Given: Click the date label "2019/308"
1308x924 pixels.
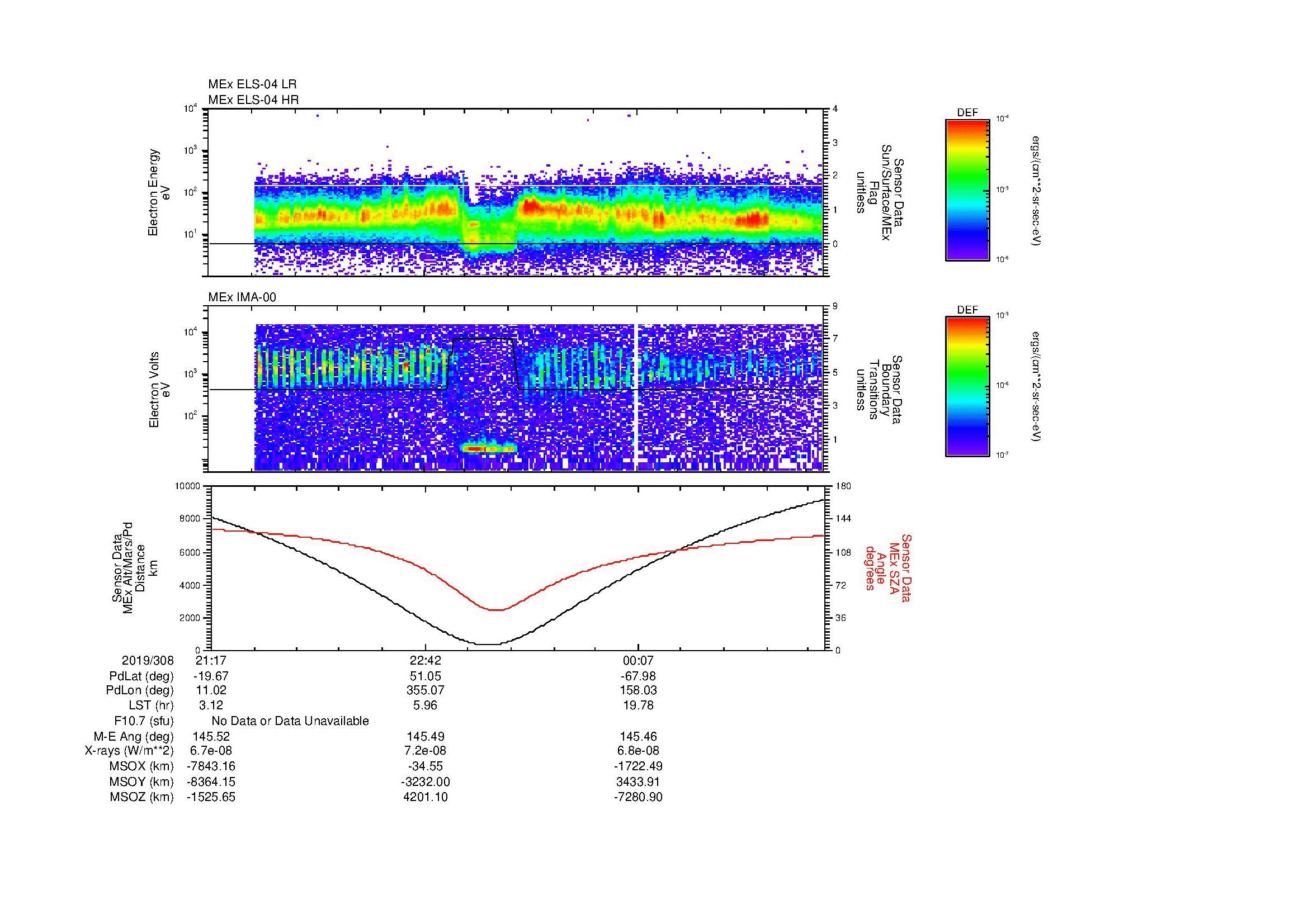Looking at the screenshot, I should (x=148, y=660).
